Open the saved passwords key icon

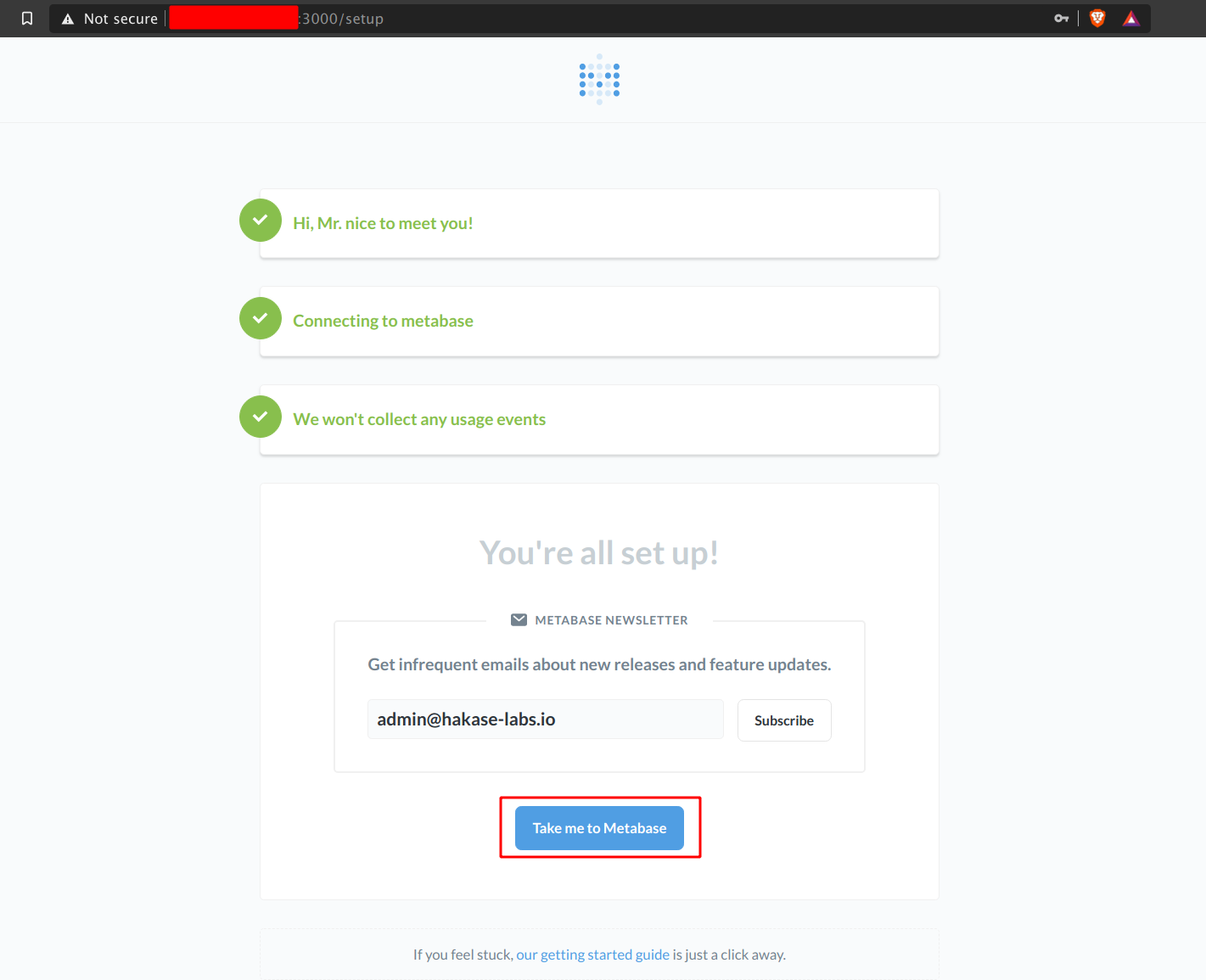[1061, 18]
